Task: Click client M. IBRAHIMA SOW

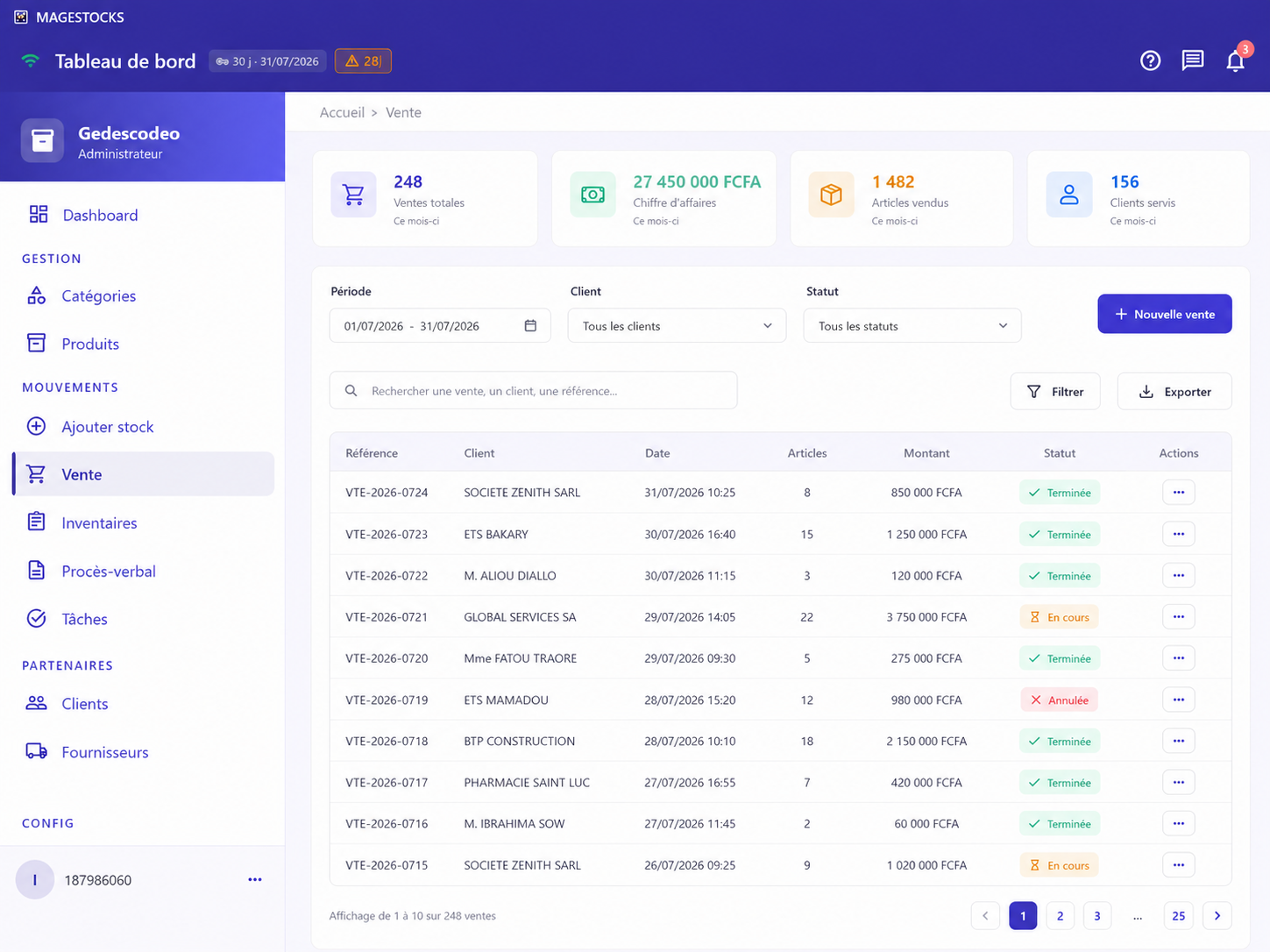Action: [x=514, y=823]
